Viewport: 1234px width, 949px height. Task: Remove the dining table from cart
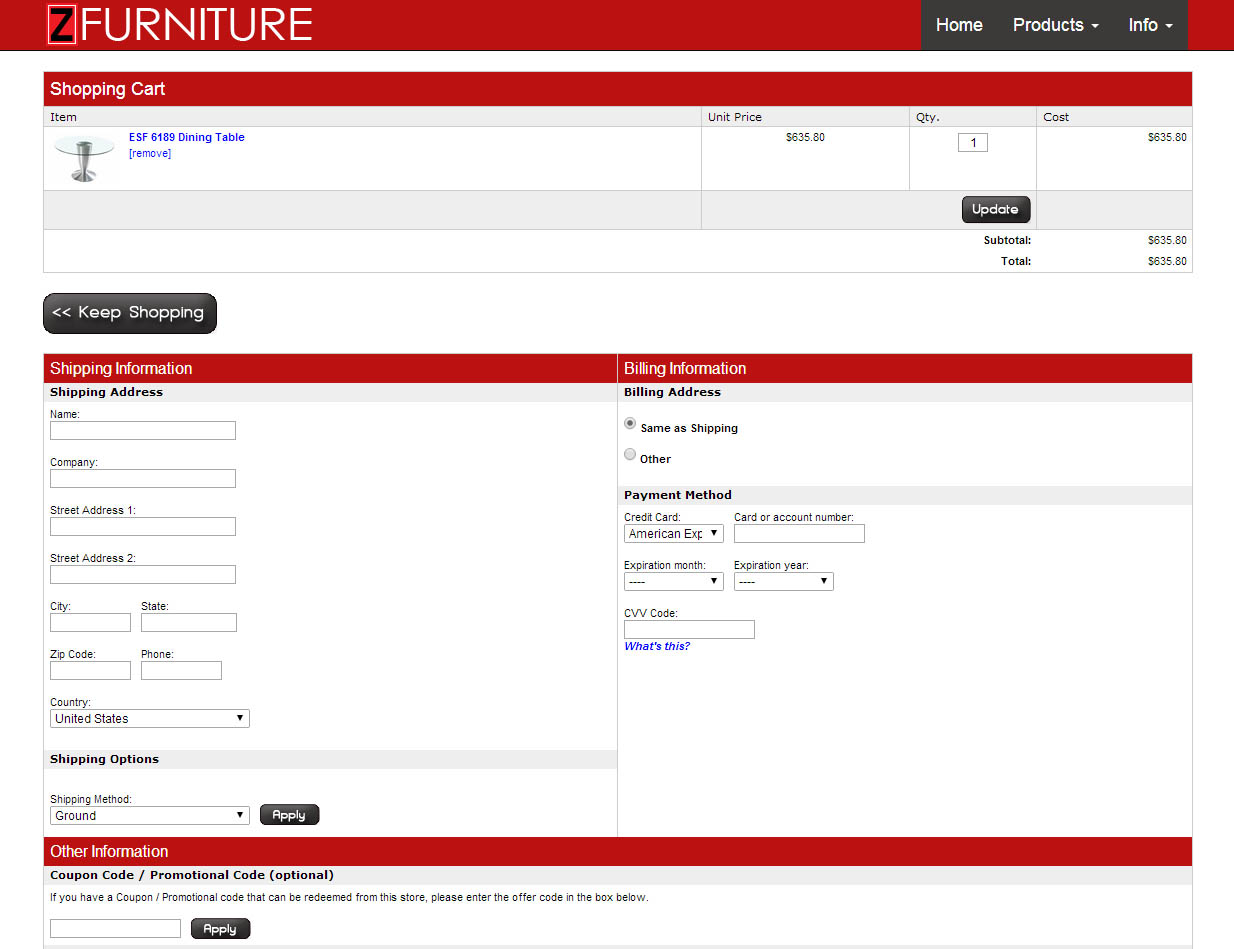149,153
